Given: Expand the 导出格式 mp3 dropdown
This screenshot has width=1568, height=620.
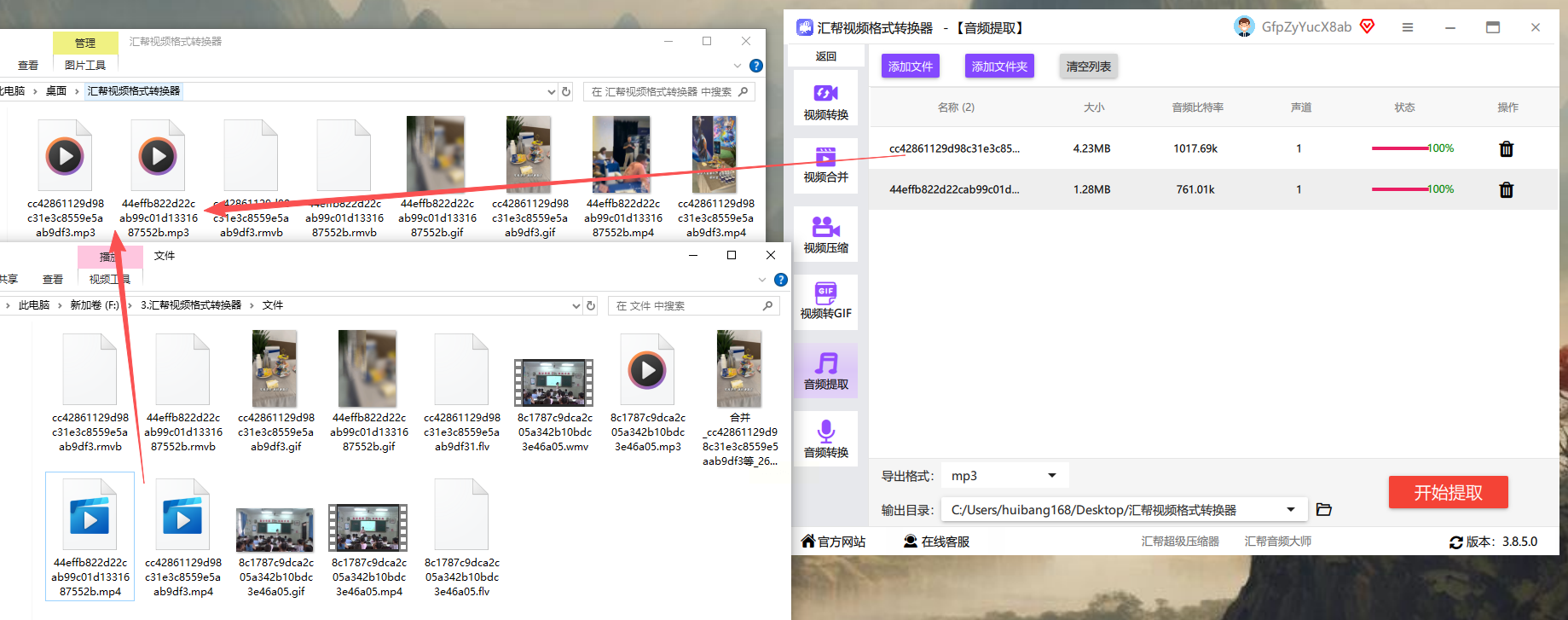Looking at the screenshot, I should 1051,476.
